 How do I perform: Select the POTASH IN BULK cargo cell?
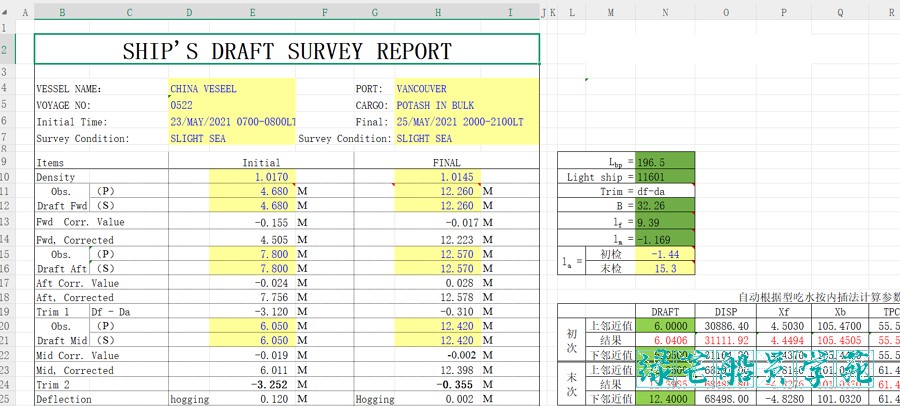click(x=467, y=106)
